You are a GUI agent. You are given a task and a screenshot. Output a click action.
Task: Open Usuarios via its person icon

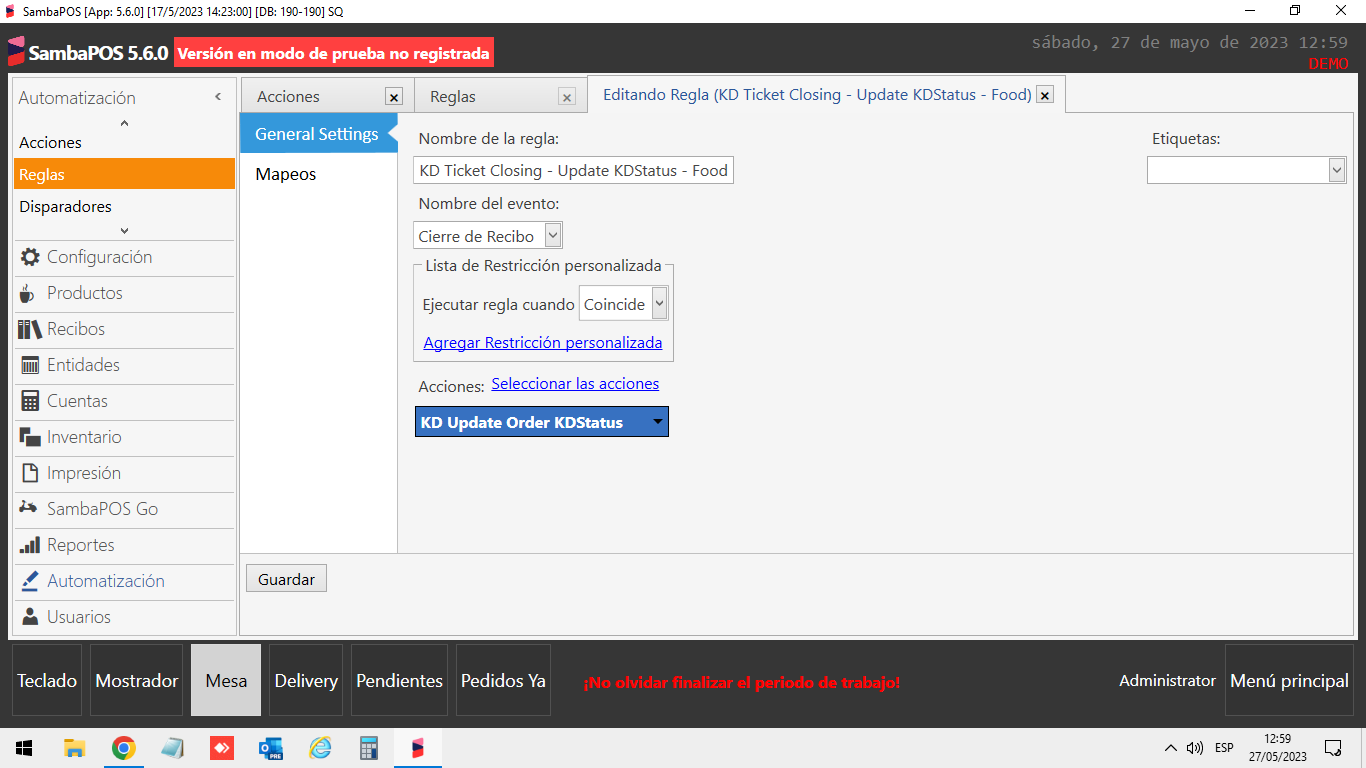pyautogui.click(x=30, y=617)
